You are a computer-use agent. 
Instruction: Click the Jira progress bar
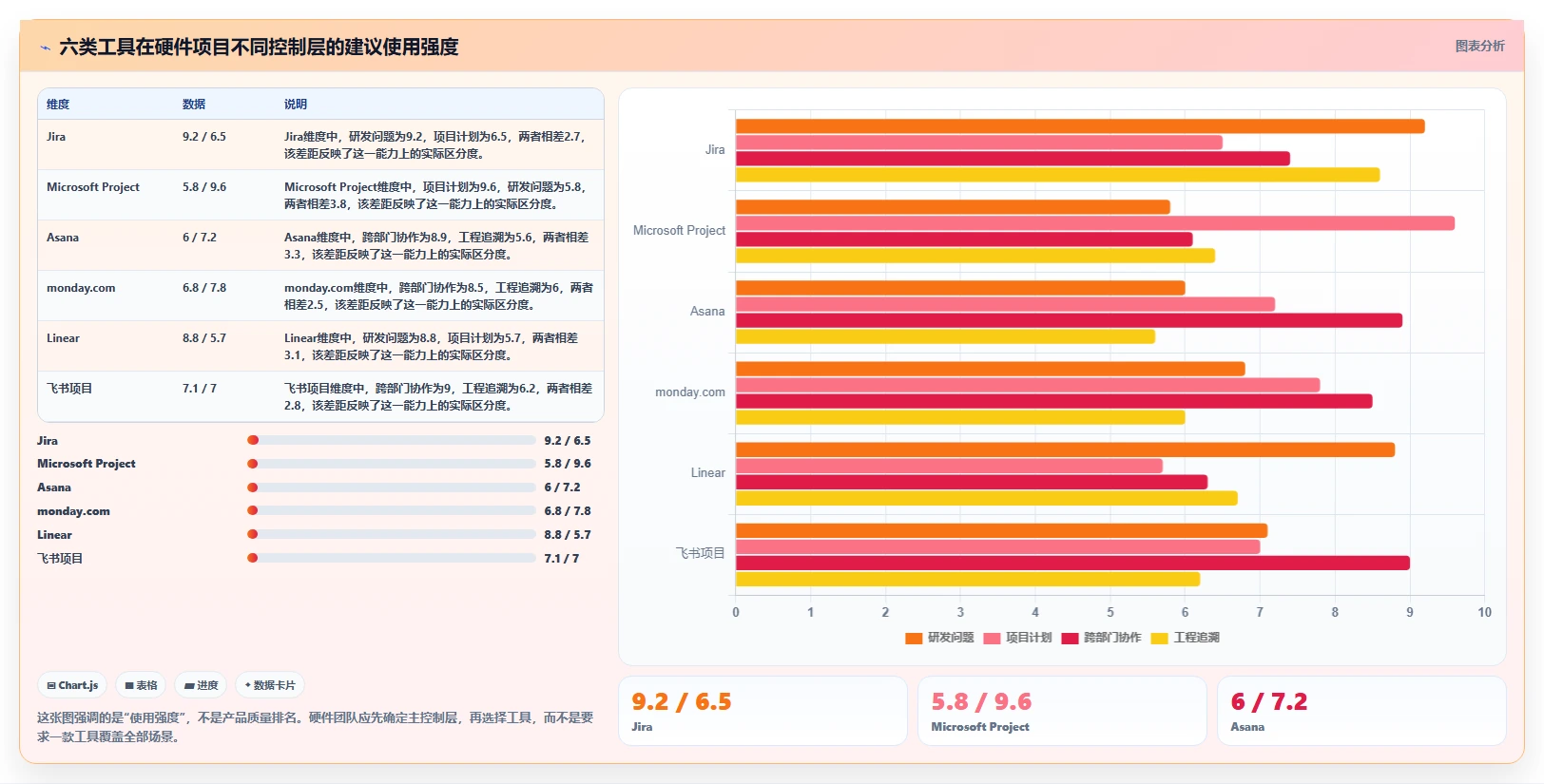click(392, 440)
